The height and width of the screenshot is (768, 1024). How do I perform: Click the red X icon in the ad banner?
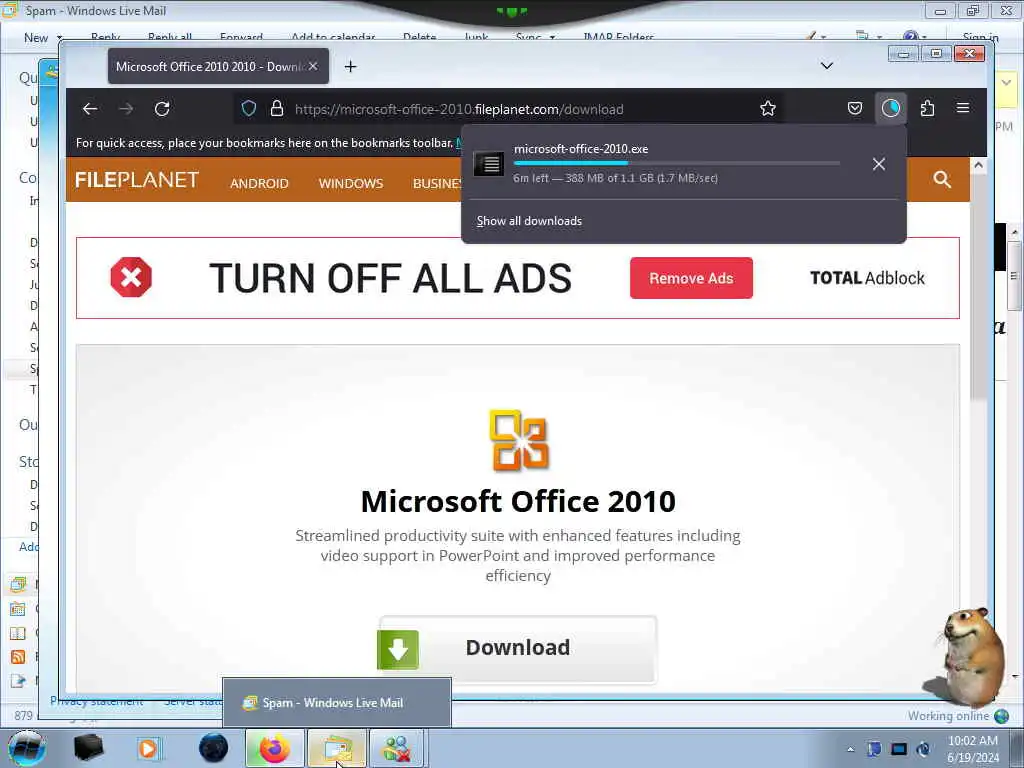(131, 278)
